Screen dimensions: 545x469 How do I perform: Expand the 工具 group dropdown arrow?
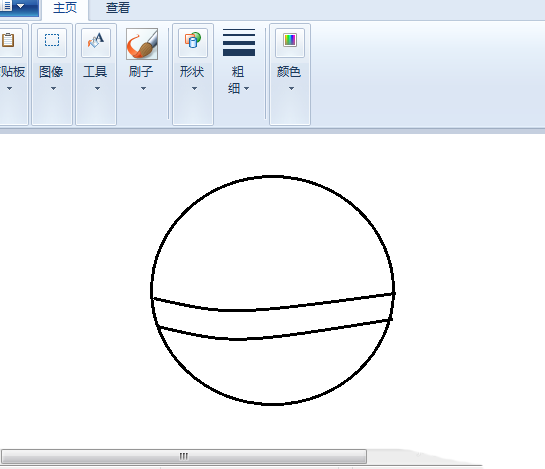[97, 89]
